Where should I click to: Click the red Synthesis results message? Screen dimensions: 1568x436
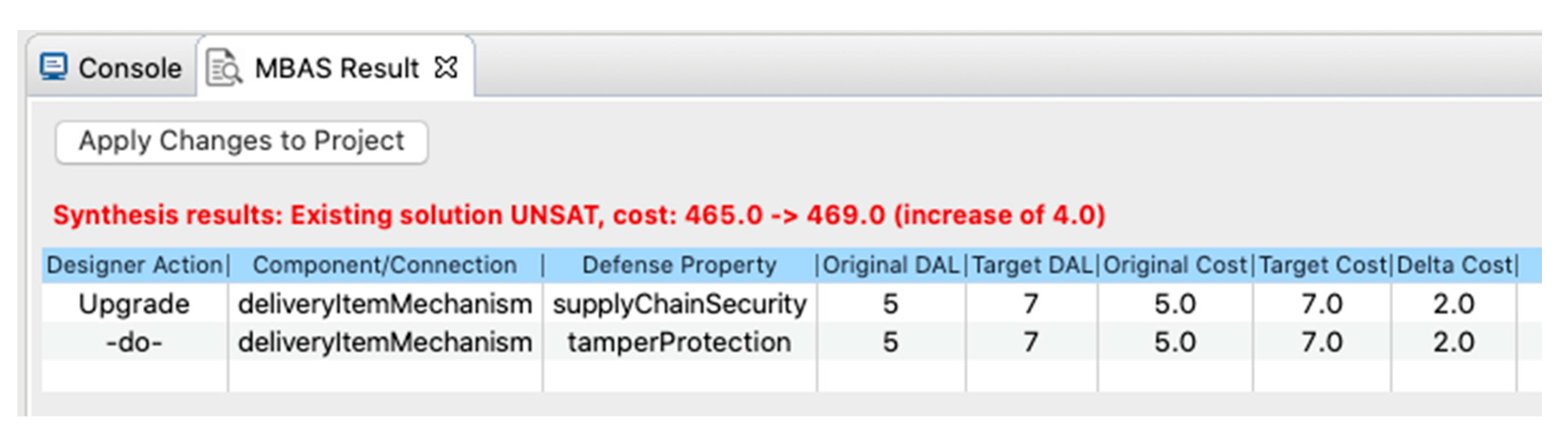[578, 215]
